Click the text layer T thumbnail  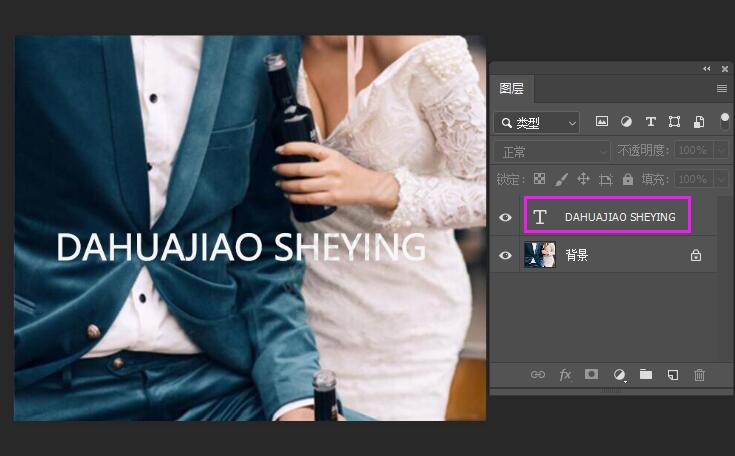[x=540, y=217]
